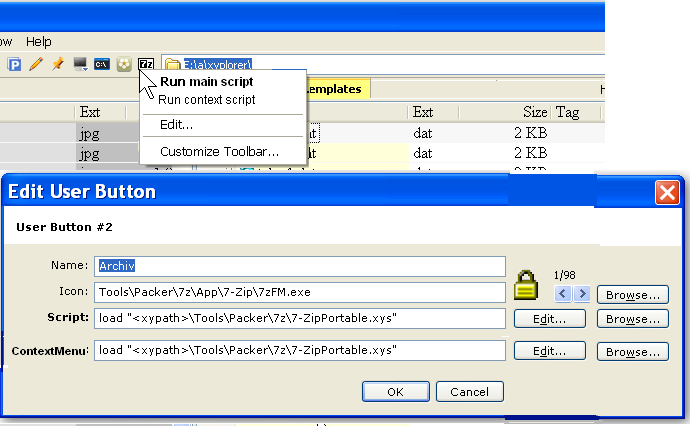Click the blue P toolbar icon
This screenshot has height=426, width=691.
tap(16, 64)
